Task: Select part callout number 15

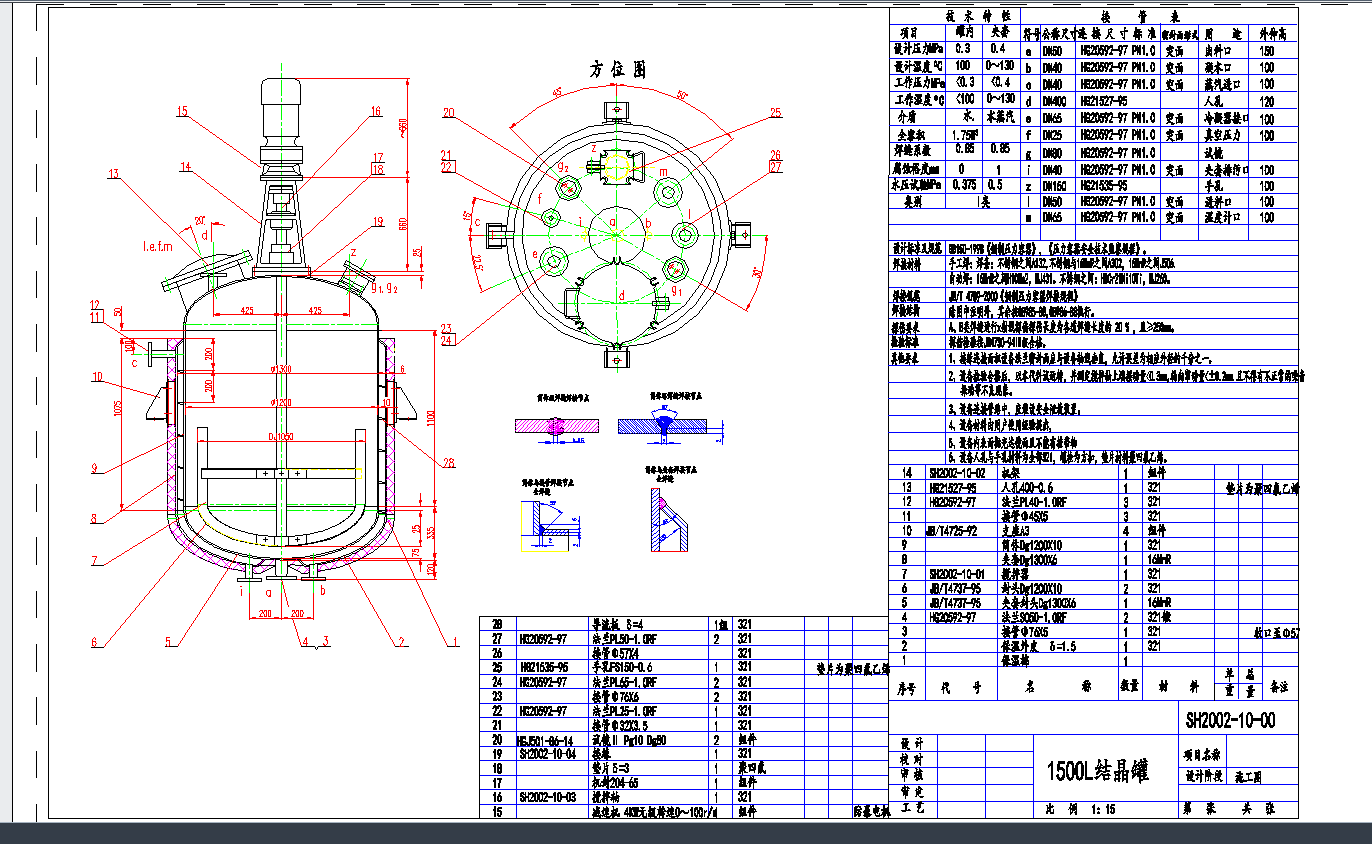Action: tap(182, 111)
